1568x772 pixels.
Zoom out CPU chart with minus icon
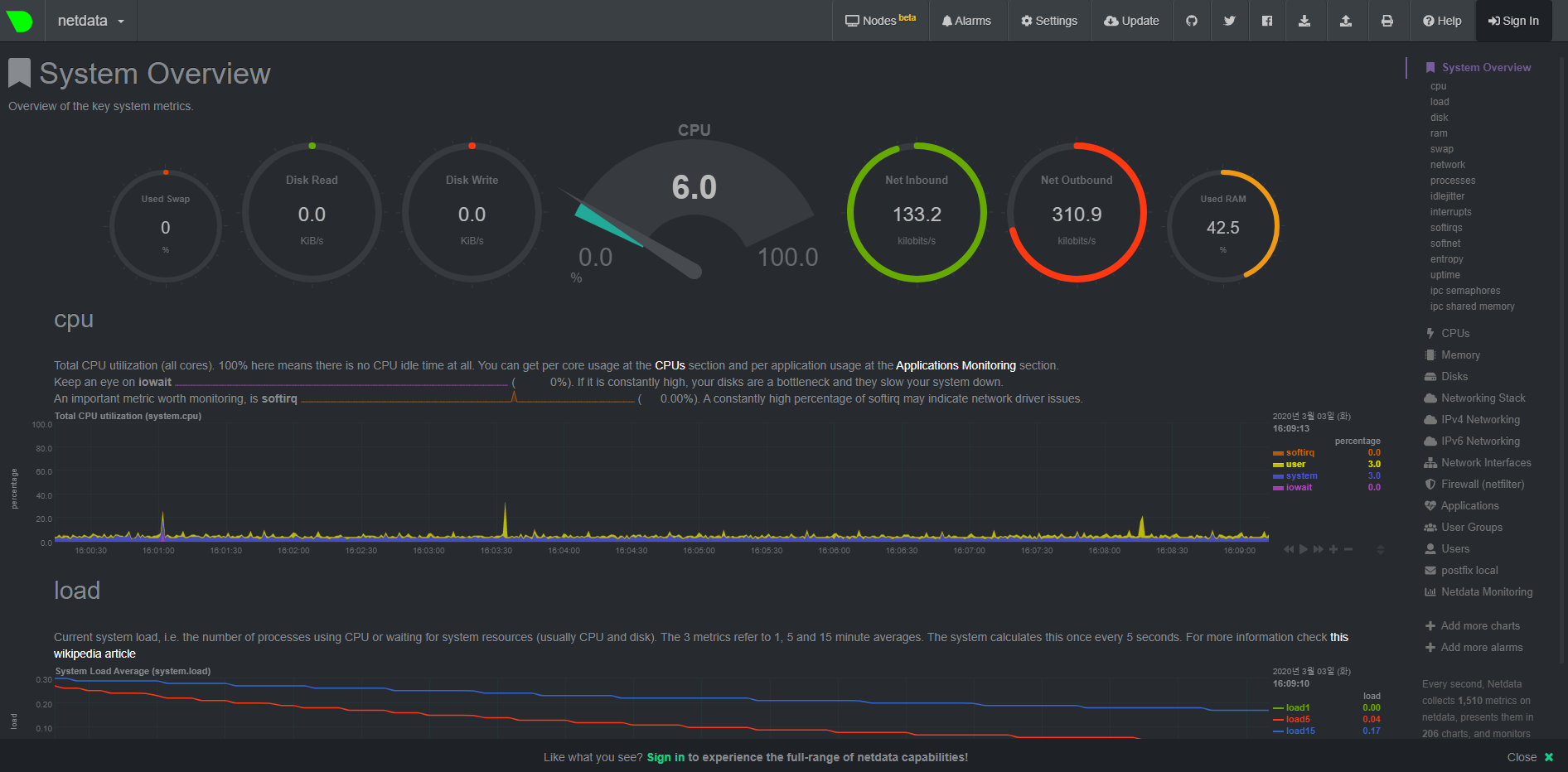click(1348, 549)
